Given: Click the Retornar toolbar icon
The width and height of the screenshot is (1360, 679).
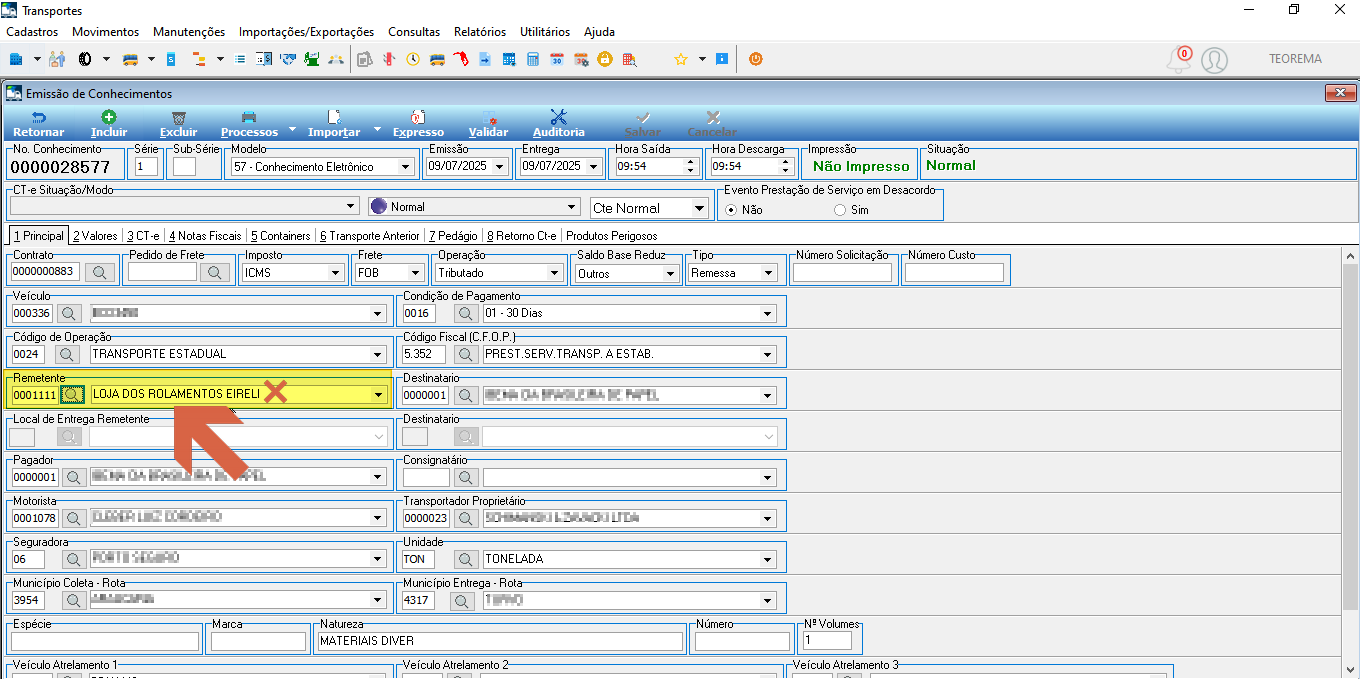Looking at the screenshot, I should coord(39,117).
